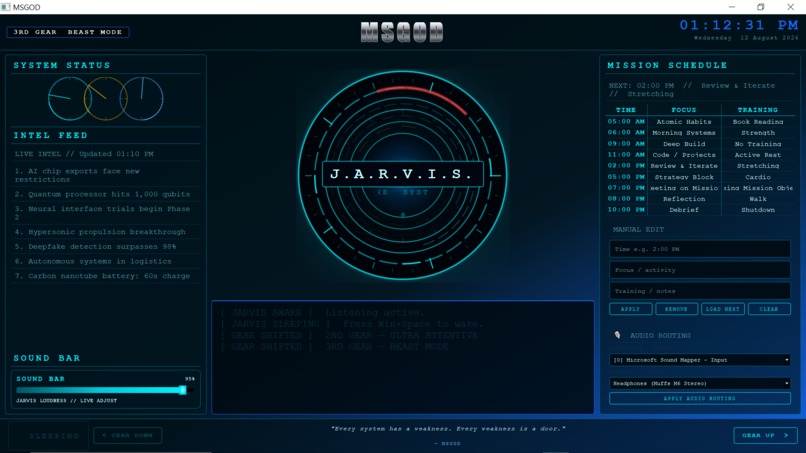This screenshot has height=453, width=806.
Task: Select the 02:00 PM Review & Iterate row
Action: [700, 166]
